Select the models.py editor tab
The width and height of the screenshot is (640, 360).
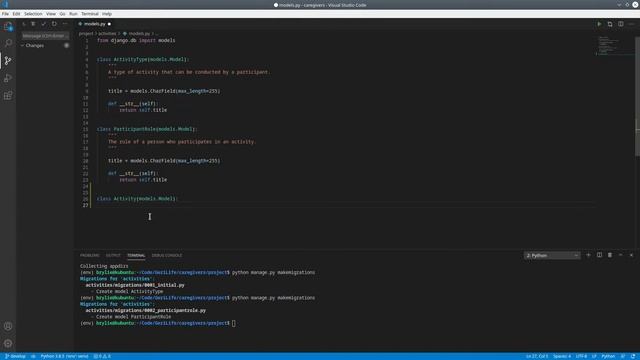click(95, 24)
